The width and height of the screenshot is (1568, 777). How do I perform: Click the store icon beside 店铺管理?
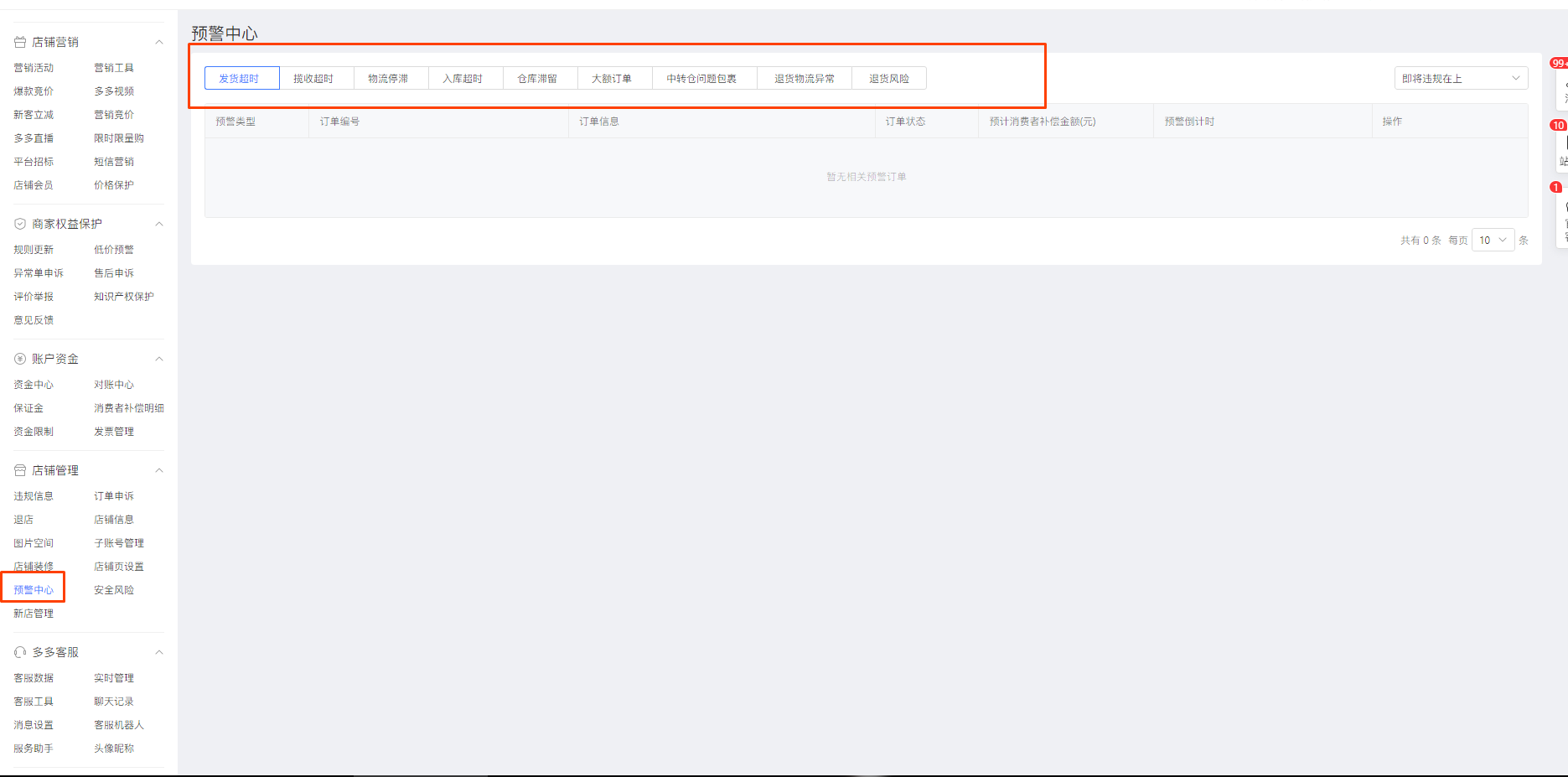coord(20,470)
